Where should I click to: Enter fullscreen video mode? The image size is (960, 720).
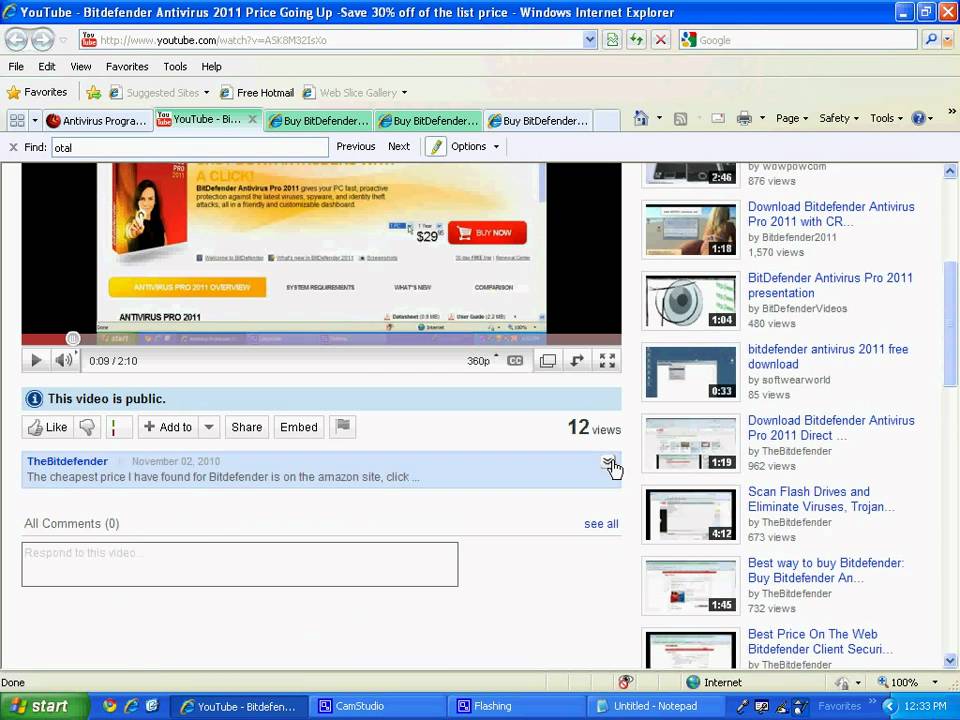[607, 361]
